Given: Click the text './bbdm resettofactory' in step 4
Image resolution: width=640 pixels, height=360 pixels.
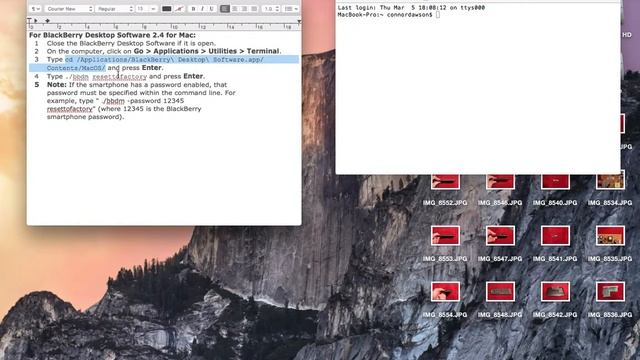Looking at the screenshot, I should (x=106, y=76).
